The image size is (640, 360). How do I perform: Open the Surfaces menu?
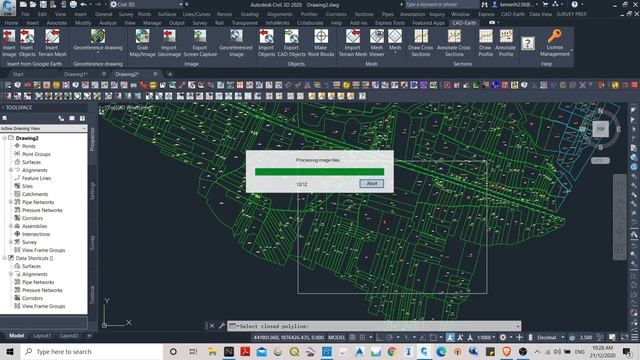coord(167,14)
